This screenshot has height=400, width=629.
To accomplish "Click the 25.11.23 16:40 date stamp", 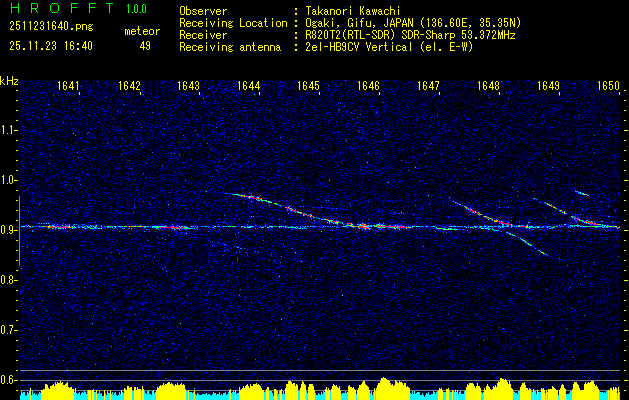I will point(50,45).
